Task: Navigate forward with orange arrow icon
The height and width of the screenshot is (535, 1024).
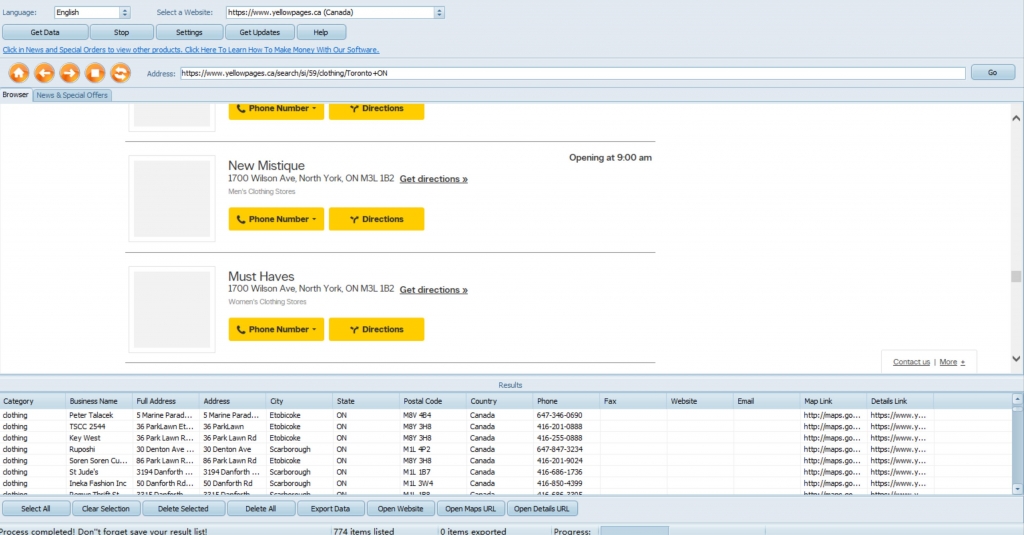Action: point(70,73)
